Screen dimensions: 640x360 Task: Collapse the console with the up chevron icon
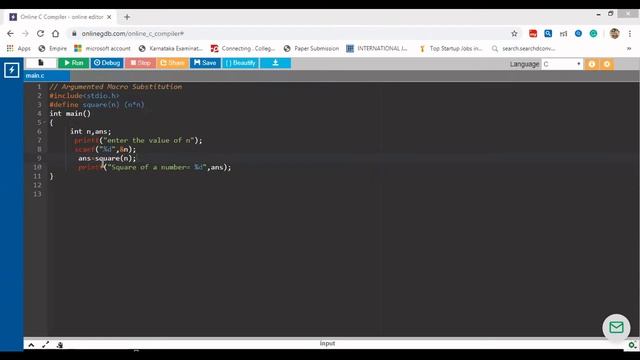[31, 345]
